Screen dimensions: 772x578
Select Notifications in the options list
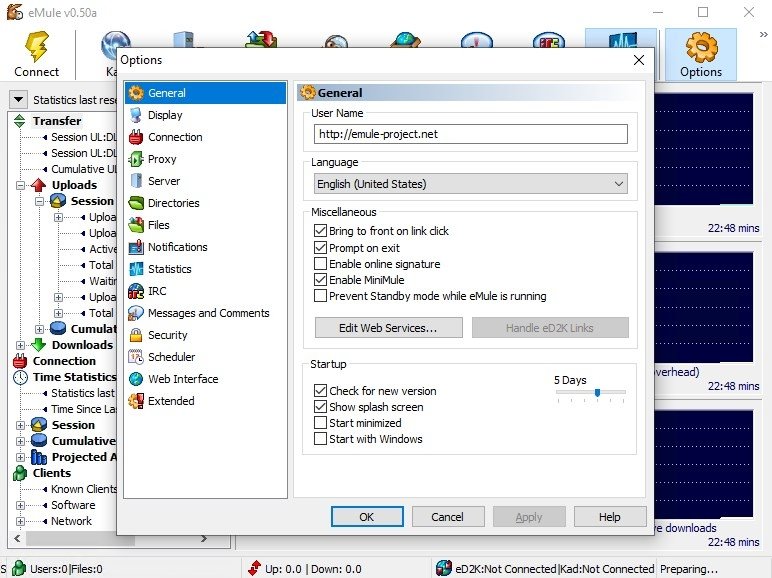[177, 247]
